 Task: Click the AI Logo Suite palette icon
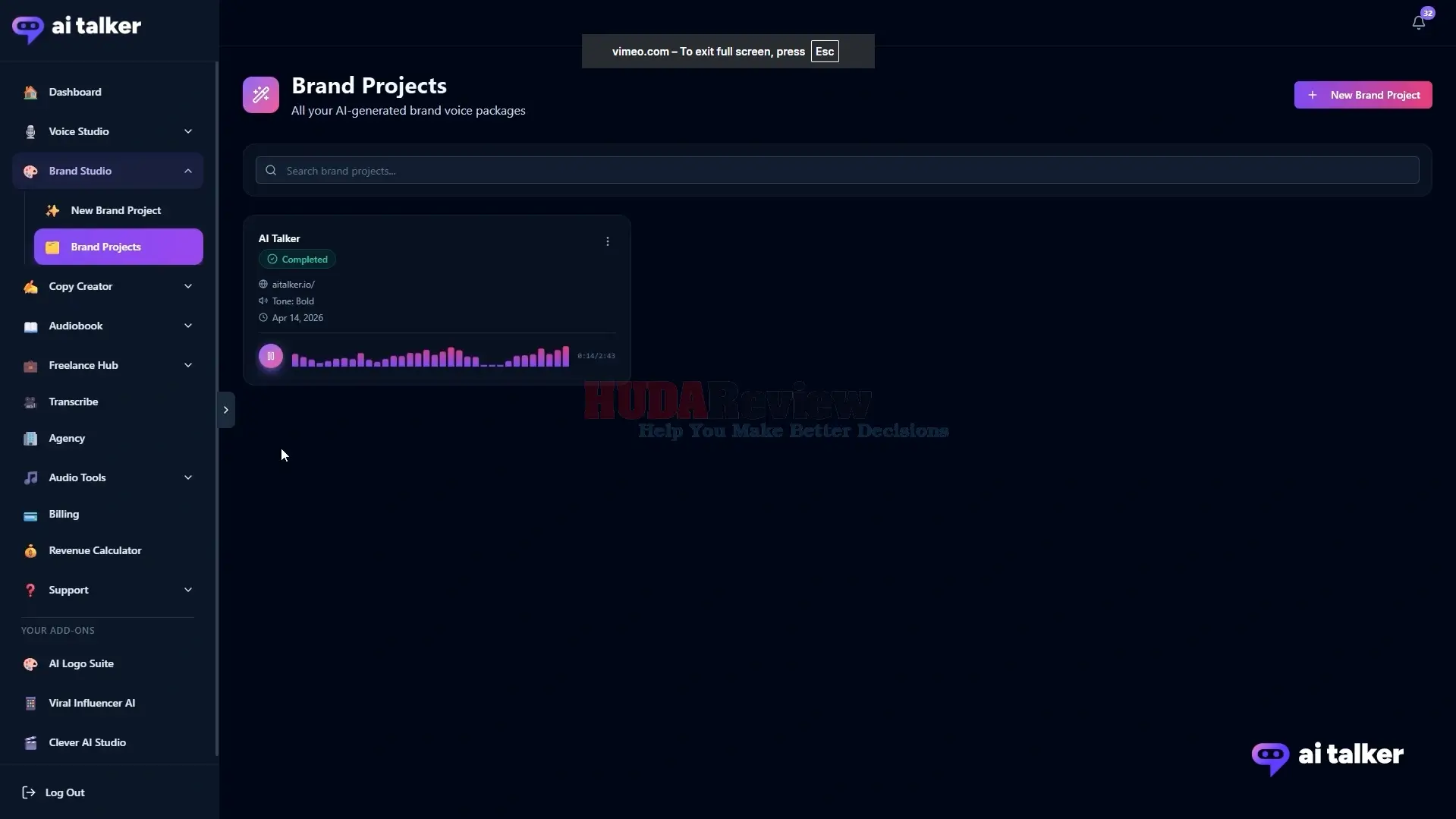click(30, 664)
